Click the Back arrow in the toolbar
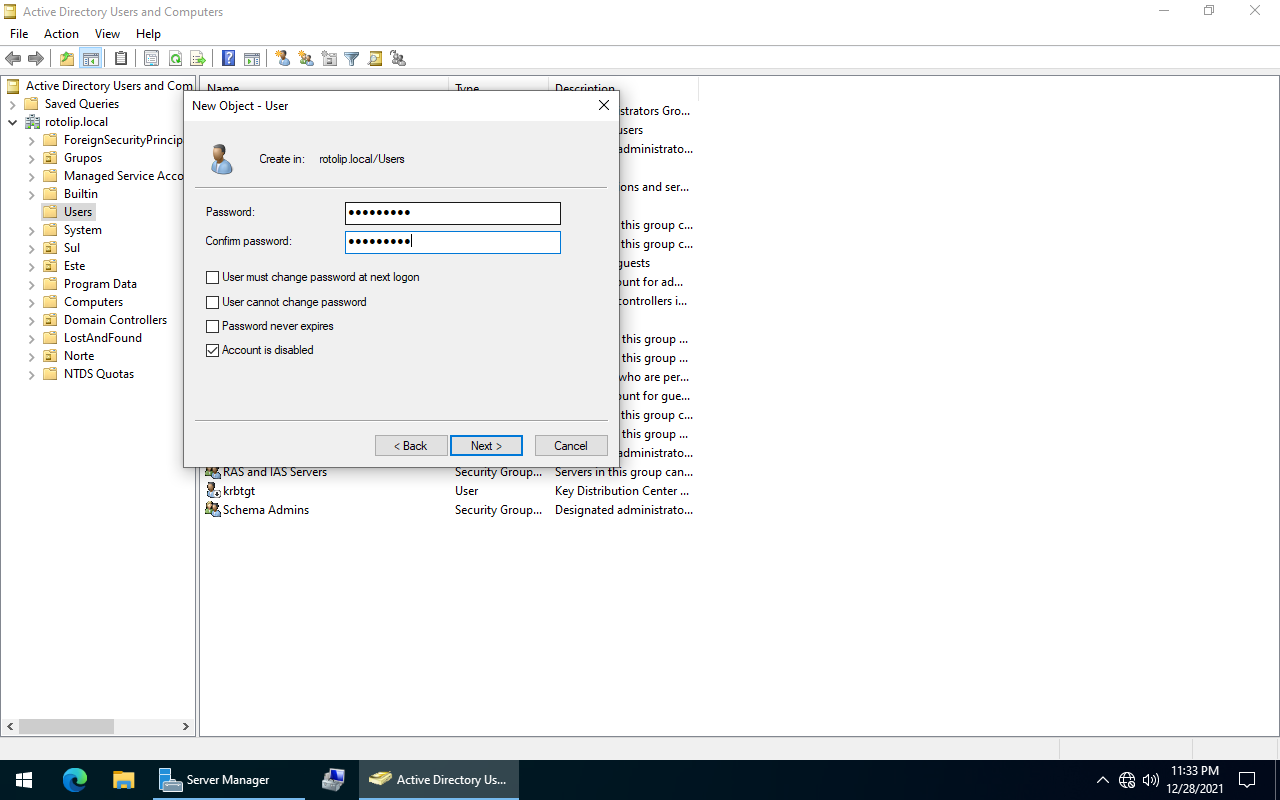1280x800 pixels. click(13, 59)
